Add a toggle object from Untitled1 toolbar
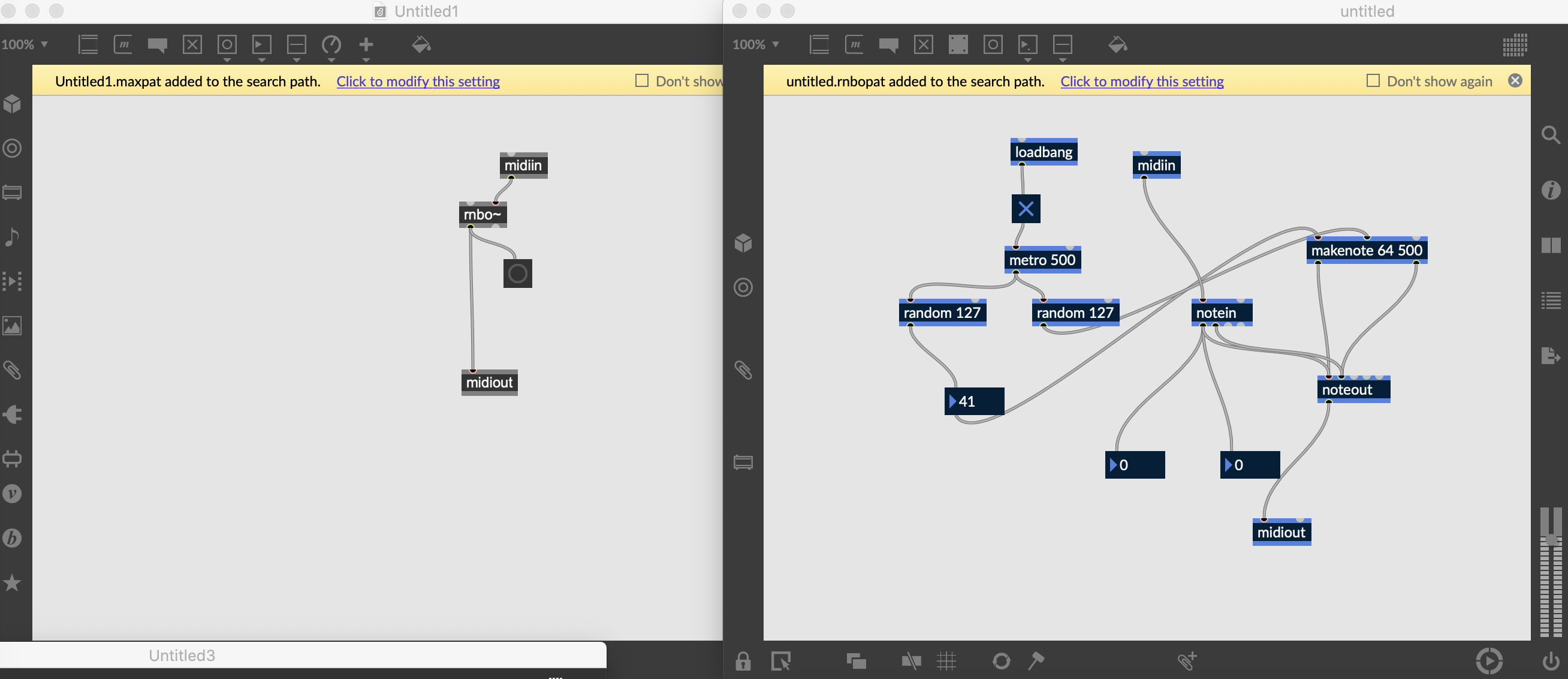Screen dimensions: 1568x679 192,44
